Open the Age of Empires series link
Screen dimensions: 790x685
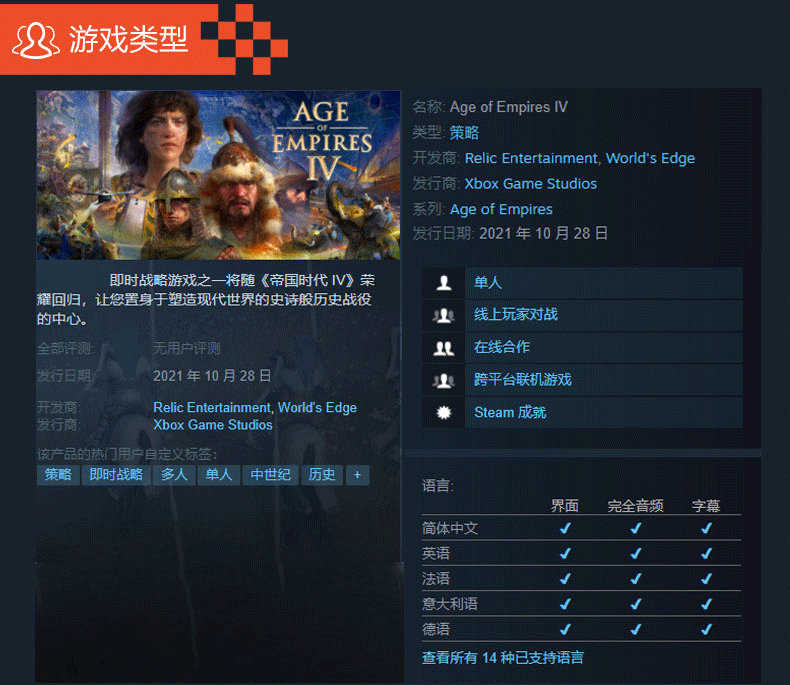coord(501,209)
